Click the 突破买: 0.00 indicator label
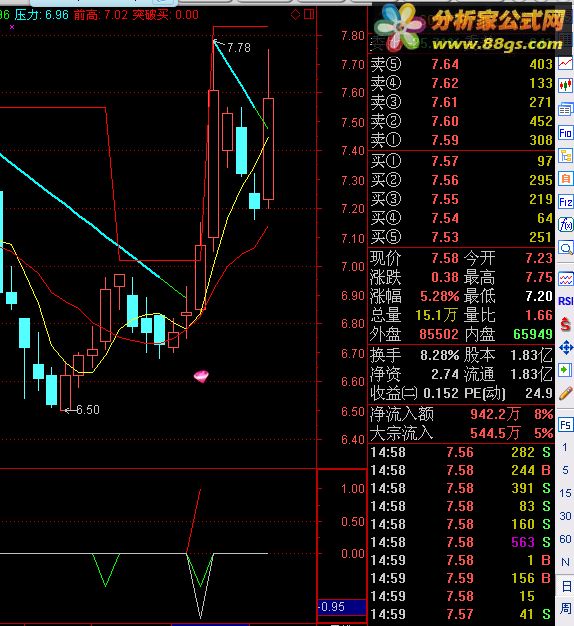The image size is (574, 626). click(165, 15)
